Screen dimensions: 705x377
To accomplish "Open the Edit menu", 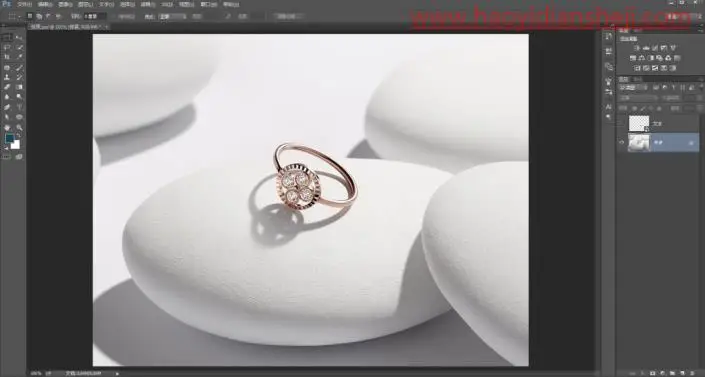I will (45, 4).
